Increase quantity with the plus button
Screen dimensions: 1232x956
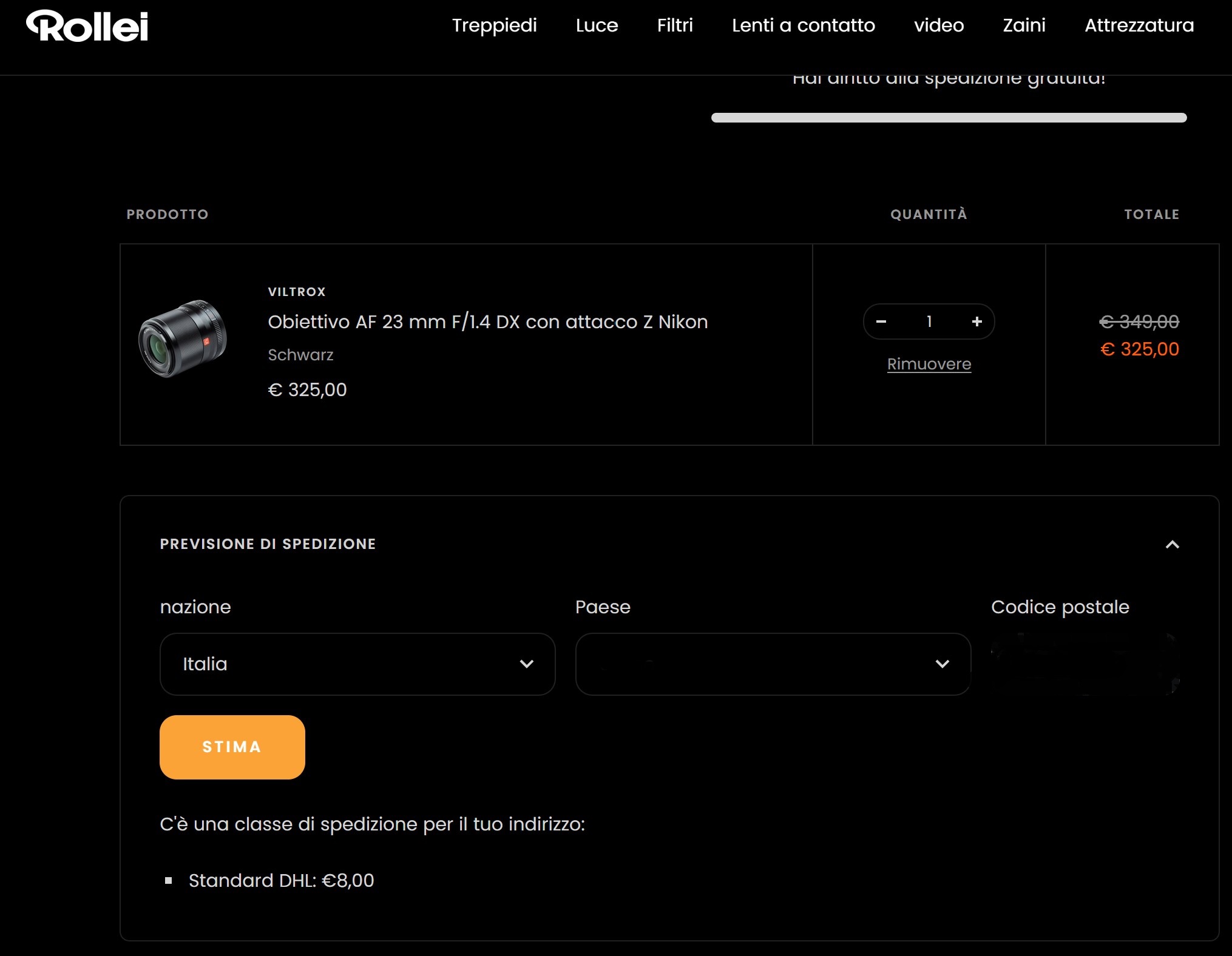tap(976, 321)
